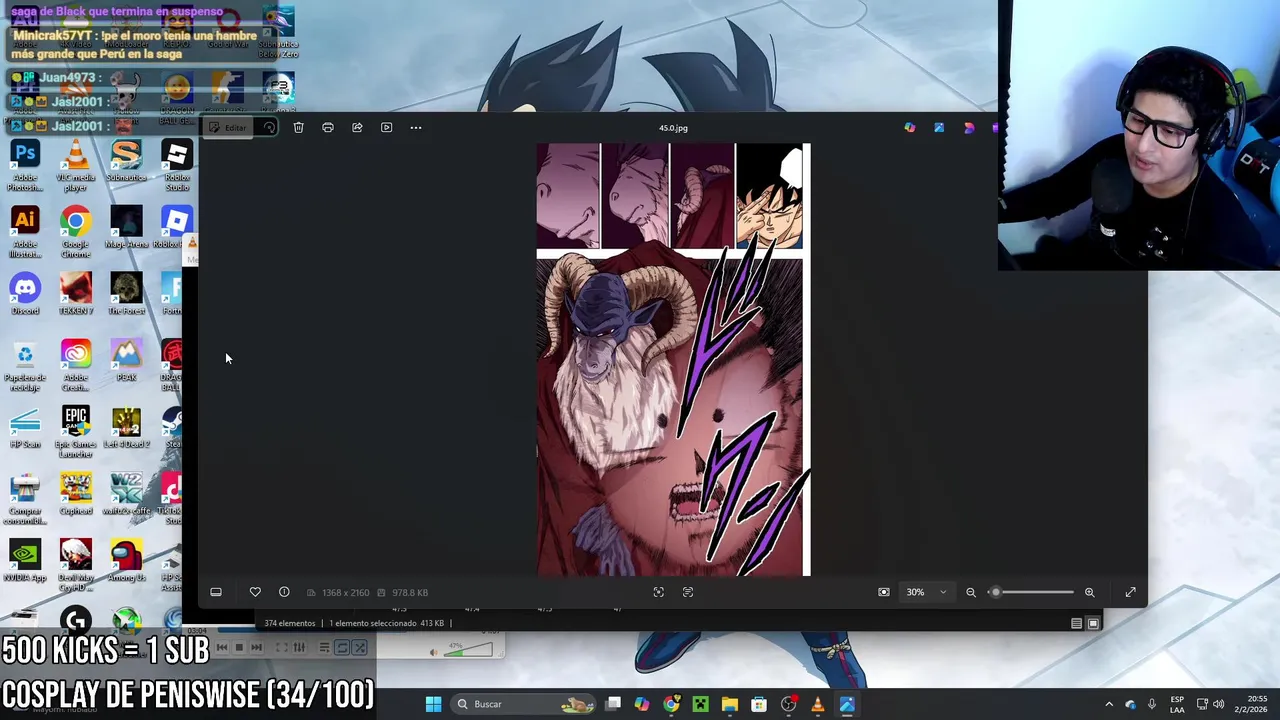Open Papelera de reciclaje on desktop
1280x720 pixels.
pyautogui.click(x=25, y=366)
